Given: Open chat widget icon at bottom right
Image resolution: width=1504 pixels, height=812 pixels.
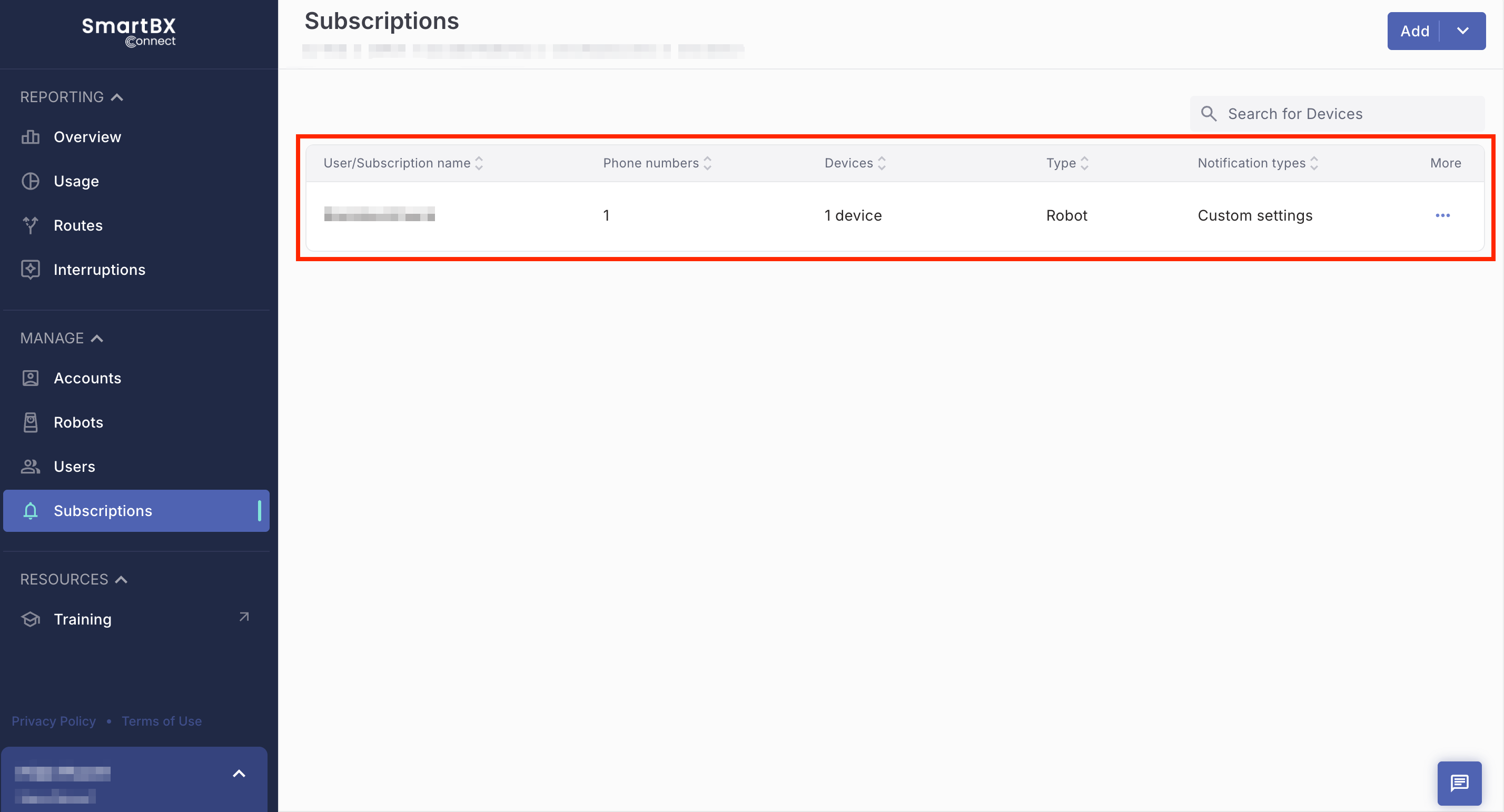Looking at the screenshot, I should click(1459, 783).
